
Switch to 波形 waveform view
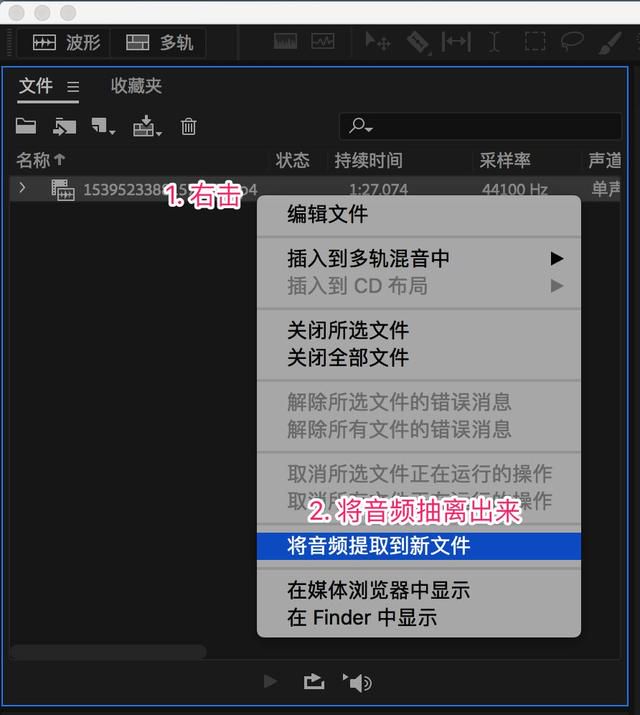tap(66, 43)
